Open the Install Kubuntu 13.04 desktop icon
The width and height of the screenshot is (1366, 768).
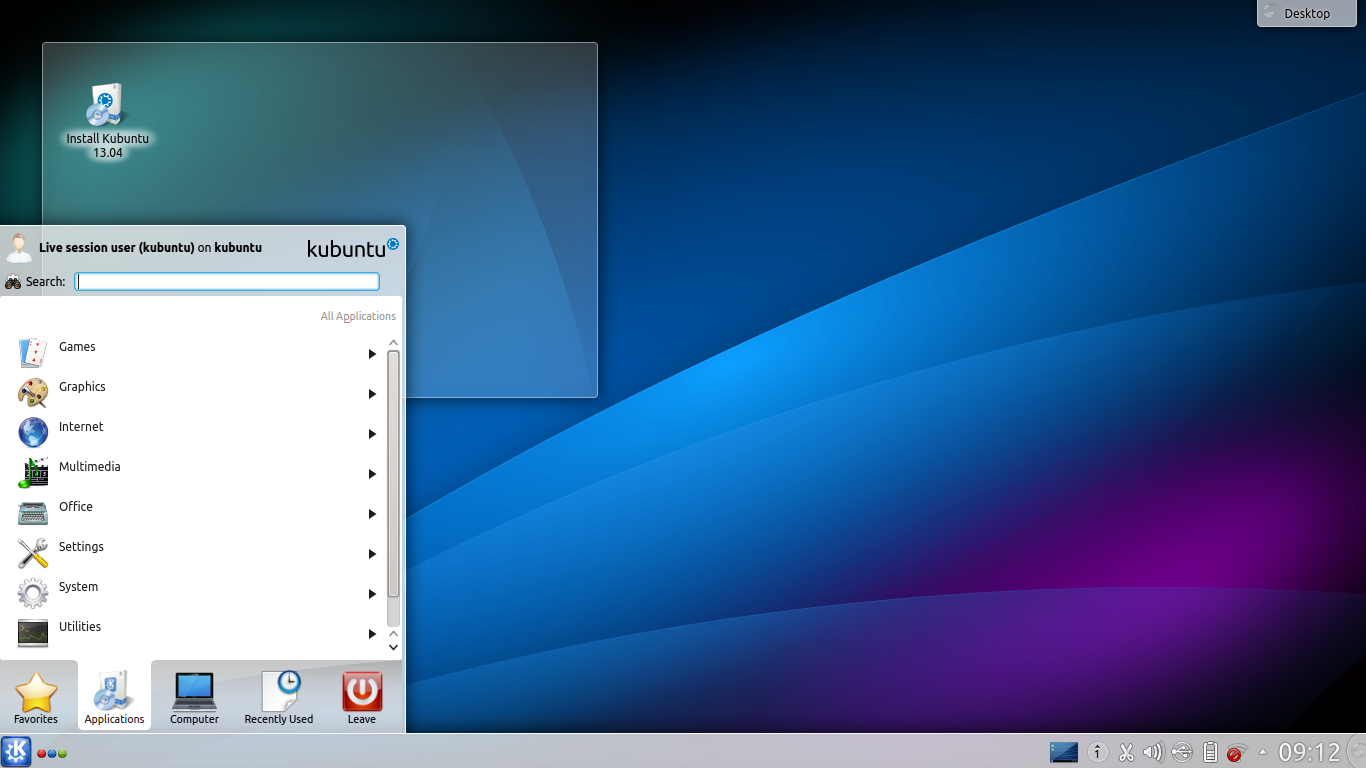point(107,120)
